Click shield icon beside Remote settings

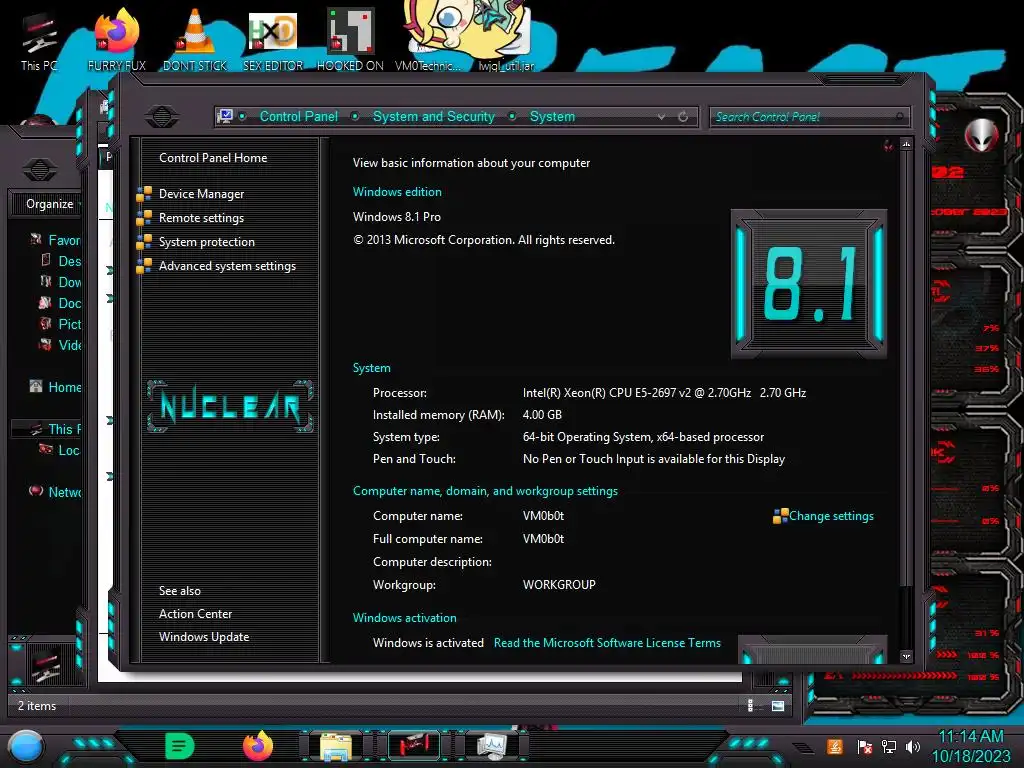coord(144,218)
